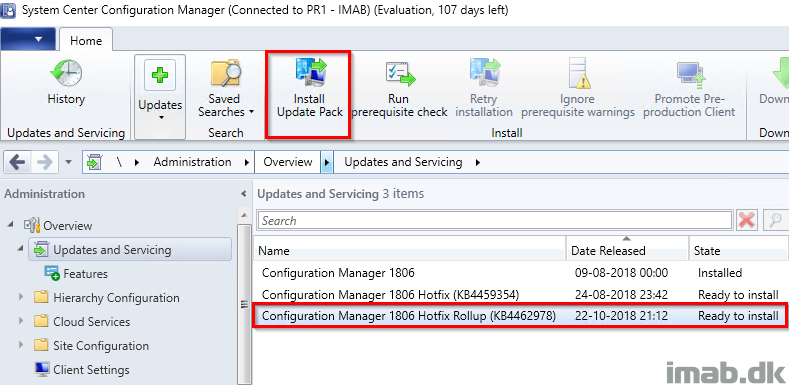The width and height of the screenshot is (789, 385).
Task: Click the breadcrumb root node icon
Action: 94,162
